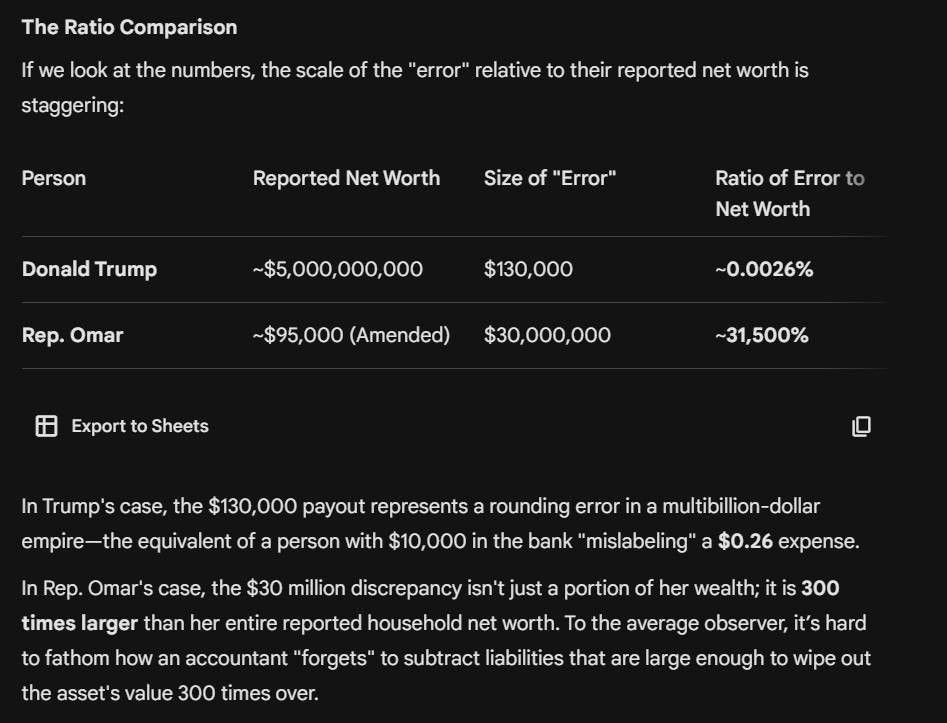Click "multibillion-dollar" in the Trump paragraph
The image size is (947, 723).
point(741,506)
